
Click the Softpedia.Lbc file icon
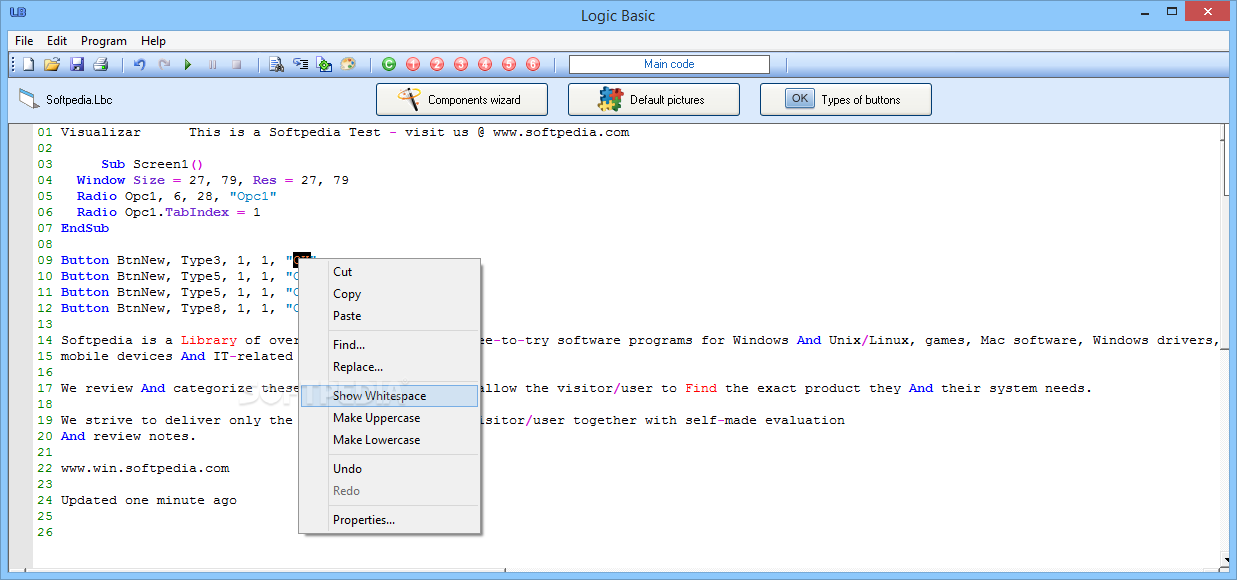pyautogui.click(x=28, y=99)
